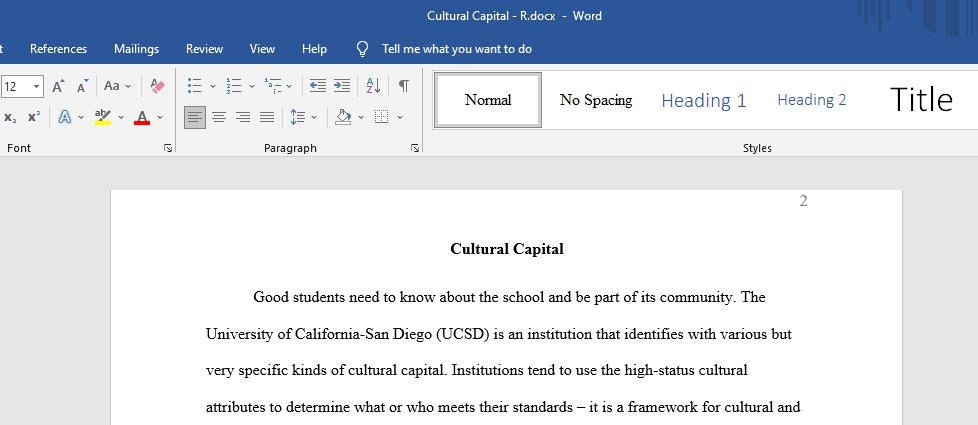The width and height of the screenshot is (978, 425).
Task: Switch to the View tab
Action: pyautogui.click(x=262, y=49)
